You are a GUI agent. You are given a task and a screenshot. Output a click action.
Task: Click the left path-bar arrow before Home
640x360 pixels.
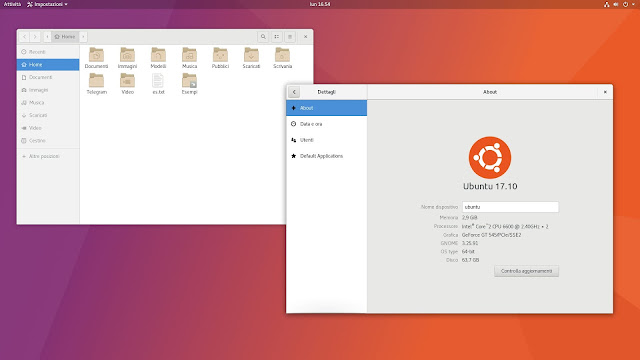tap(47, 37)
